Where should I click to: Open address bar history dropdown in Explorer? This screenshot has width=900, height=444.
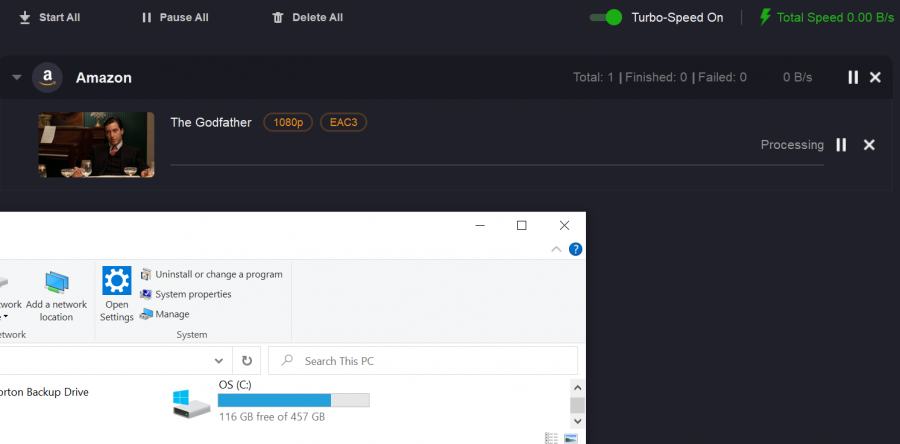(219, 361)
